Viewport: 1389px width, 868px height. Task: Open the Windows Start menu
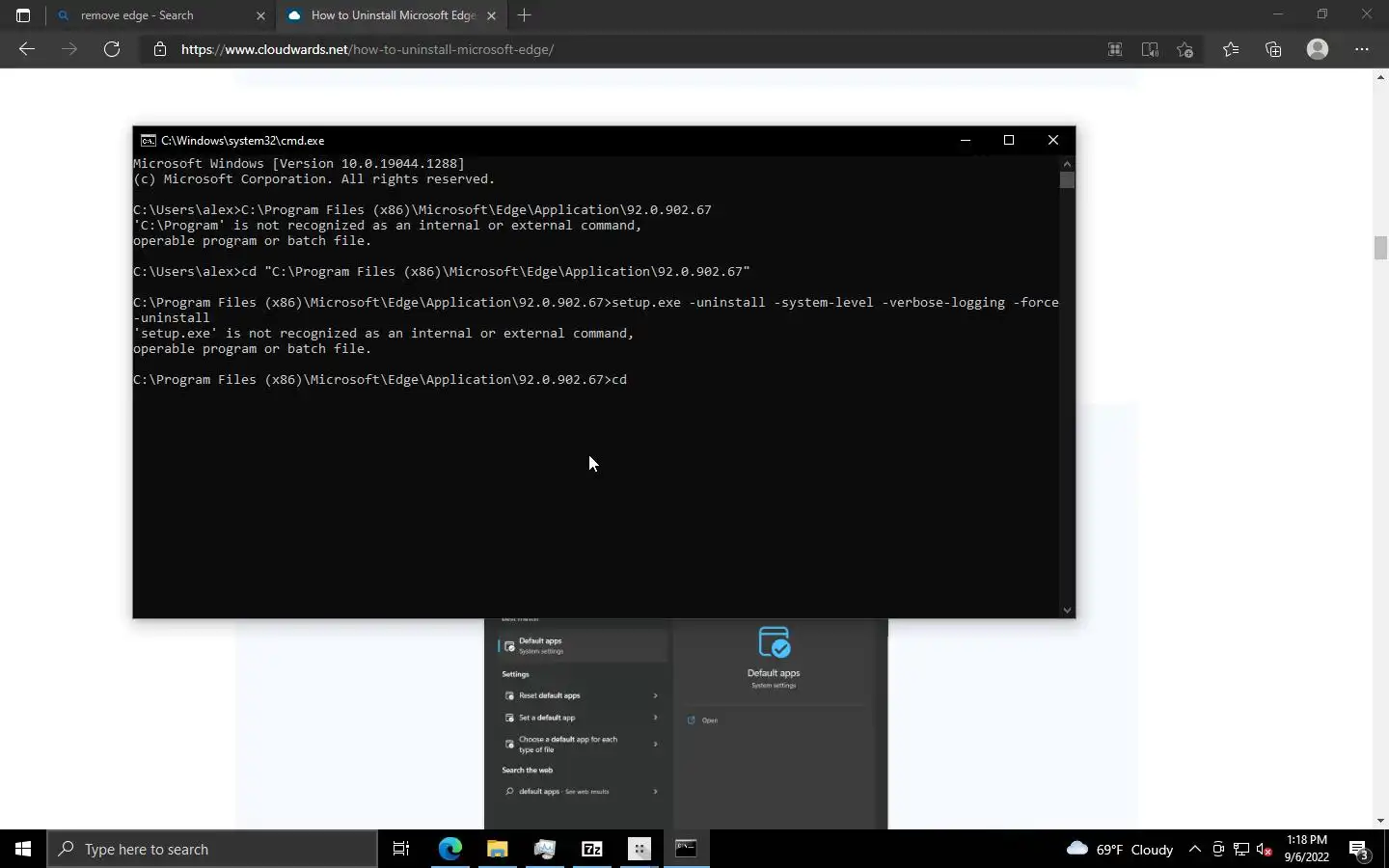click(23, 849)
